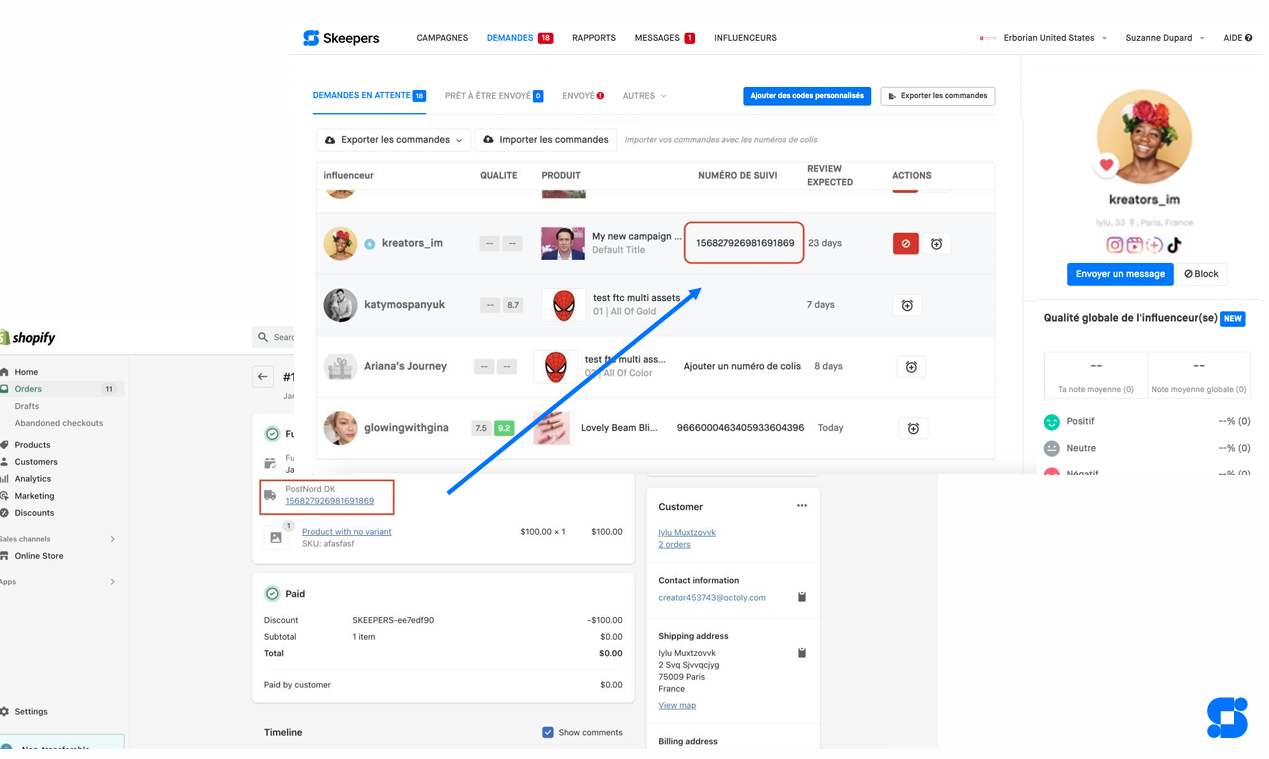This screenshot has height=759, width=1269.
Task: Click the Shopify back arrow button
Action: [263, 377]
